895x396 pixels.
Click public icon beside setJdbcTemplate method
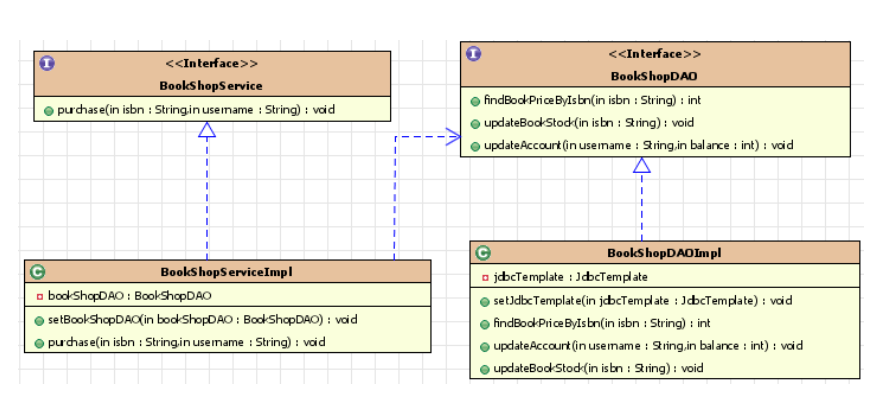(x=485, y=301)
